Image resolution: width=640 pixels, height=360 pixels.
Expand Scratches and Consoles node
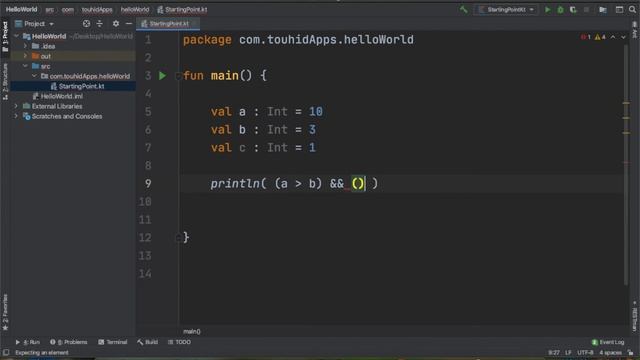(x=16, y=116)
